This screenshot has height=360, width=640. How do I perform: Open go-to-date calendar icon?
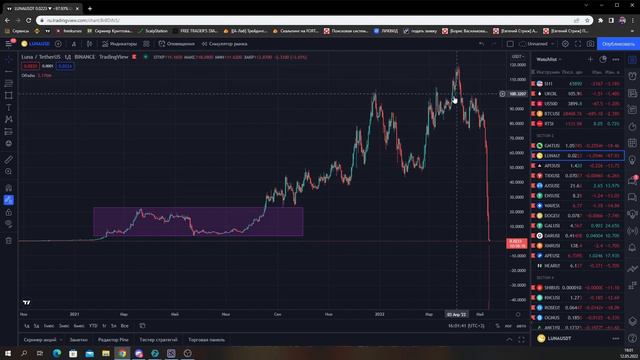pyautogui.click(x=142, y=326)
